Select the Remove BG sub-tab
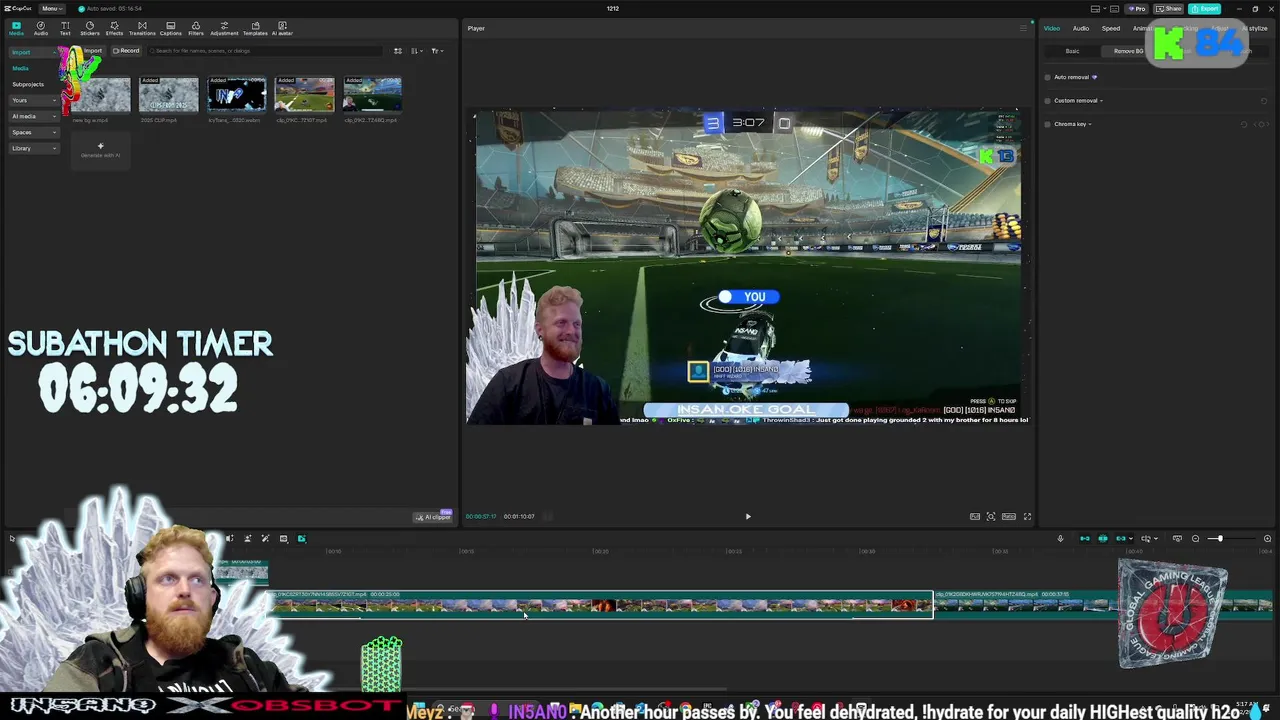Viewport: 1280px width, 720px height. 1128,51
